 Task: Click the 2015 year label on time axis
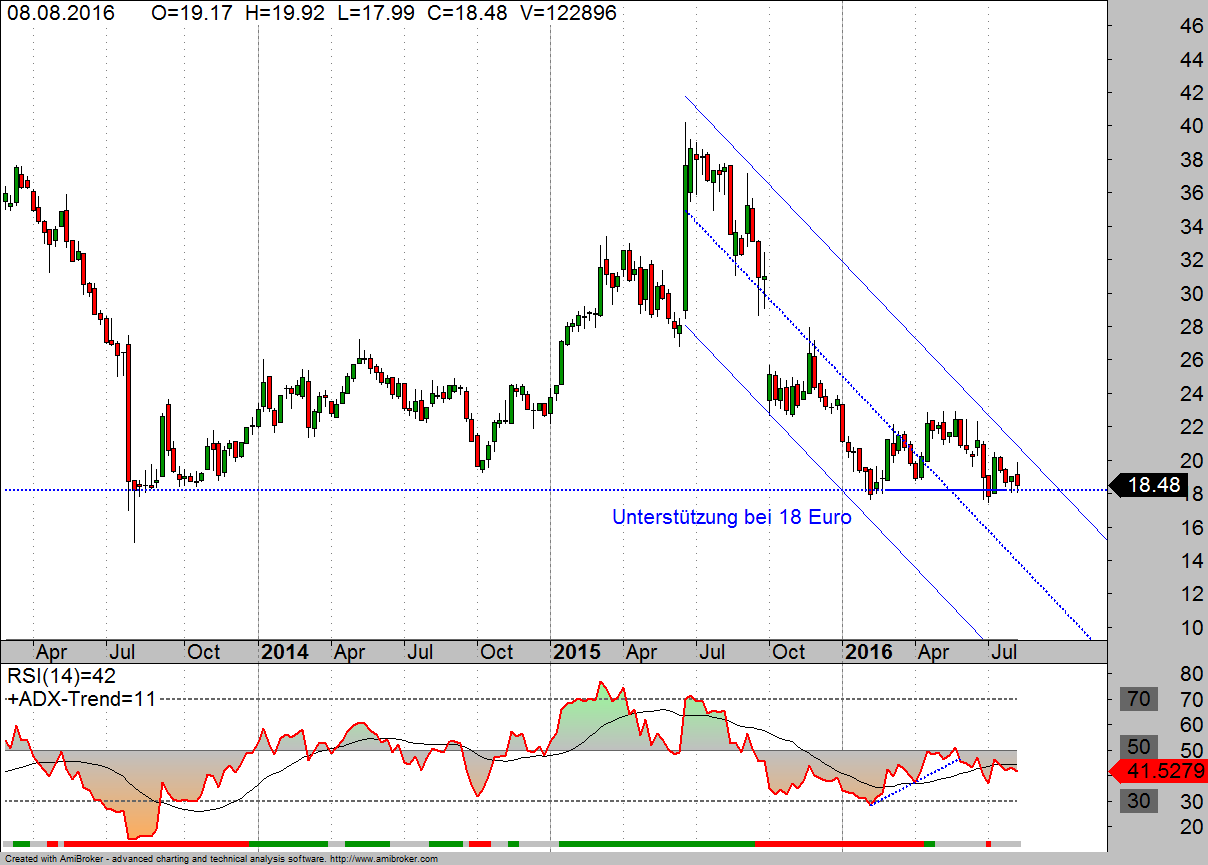coord(577,652)
